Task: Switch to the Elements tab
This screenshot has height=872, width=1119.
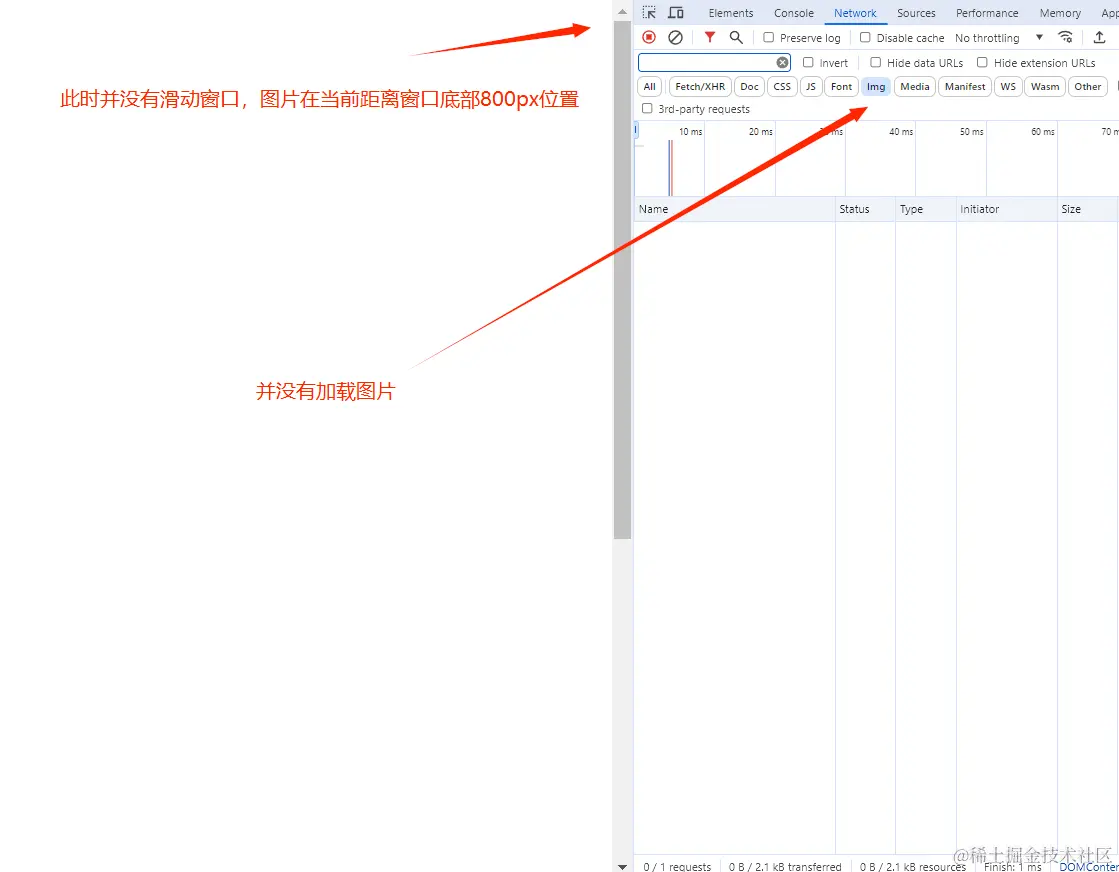Action: pos(731,13)
